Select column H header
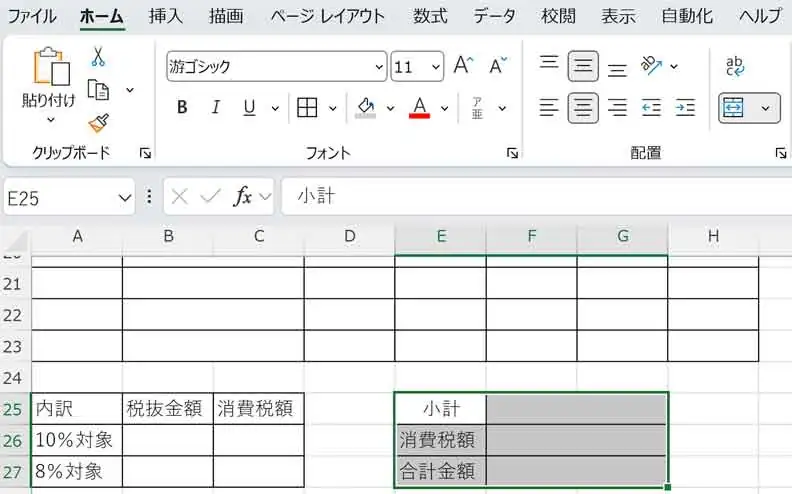Viewport: 792px width, 494px height. (x=713, y=236)
